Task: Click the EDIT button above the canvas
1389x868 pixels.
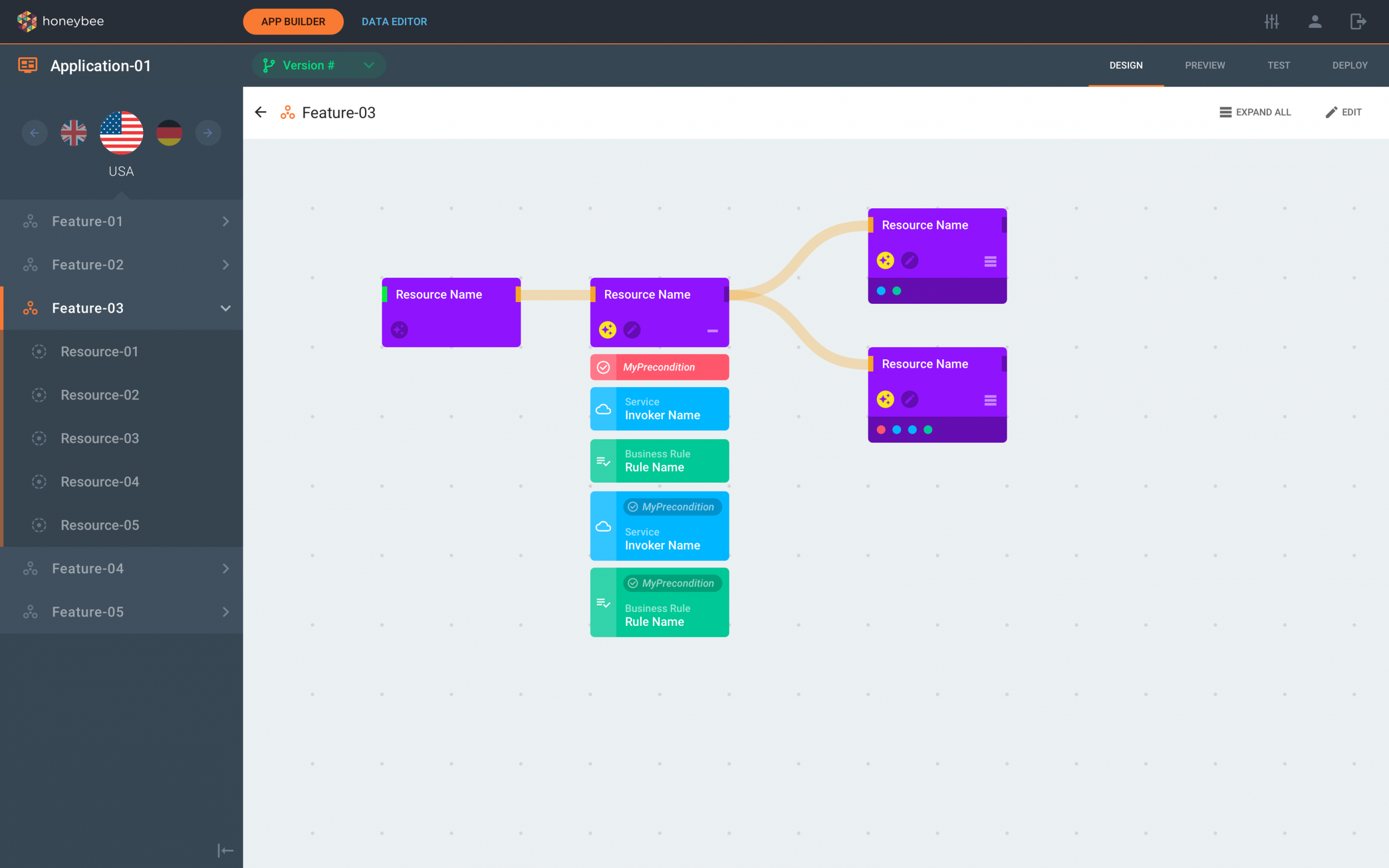Action: click(x=1344, y=112)
